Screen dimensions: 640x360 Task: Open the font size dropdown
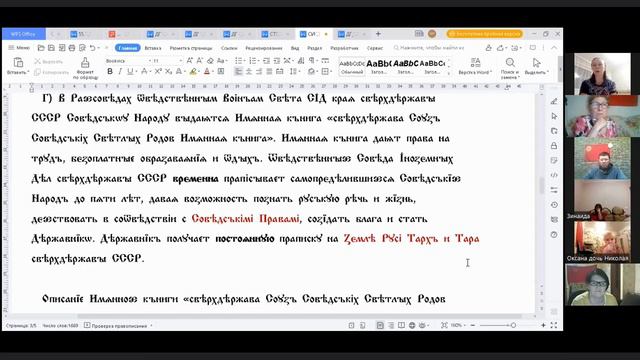[x=180, y=61]
